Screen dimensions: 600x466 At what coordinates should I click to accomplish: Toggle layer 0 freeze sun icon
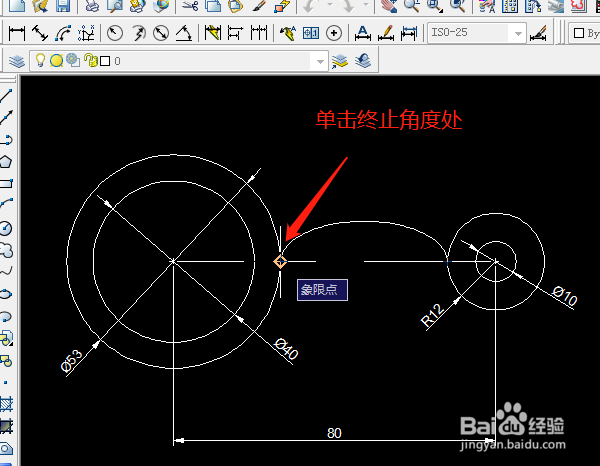click(56, 61)
